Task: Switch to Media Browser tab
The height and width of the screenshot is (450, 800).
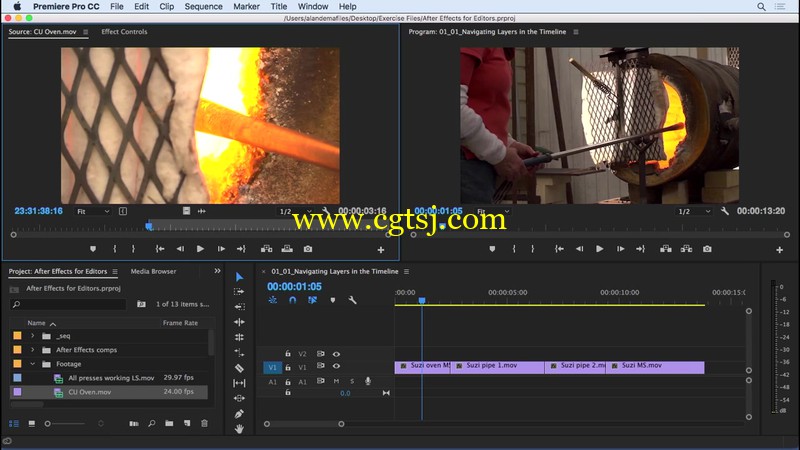Action: [x=153, y=271]
